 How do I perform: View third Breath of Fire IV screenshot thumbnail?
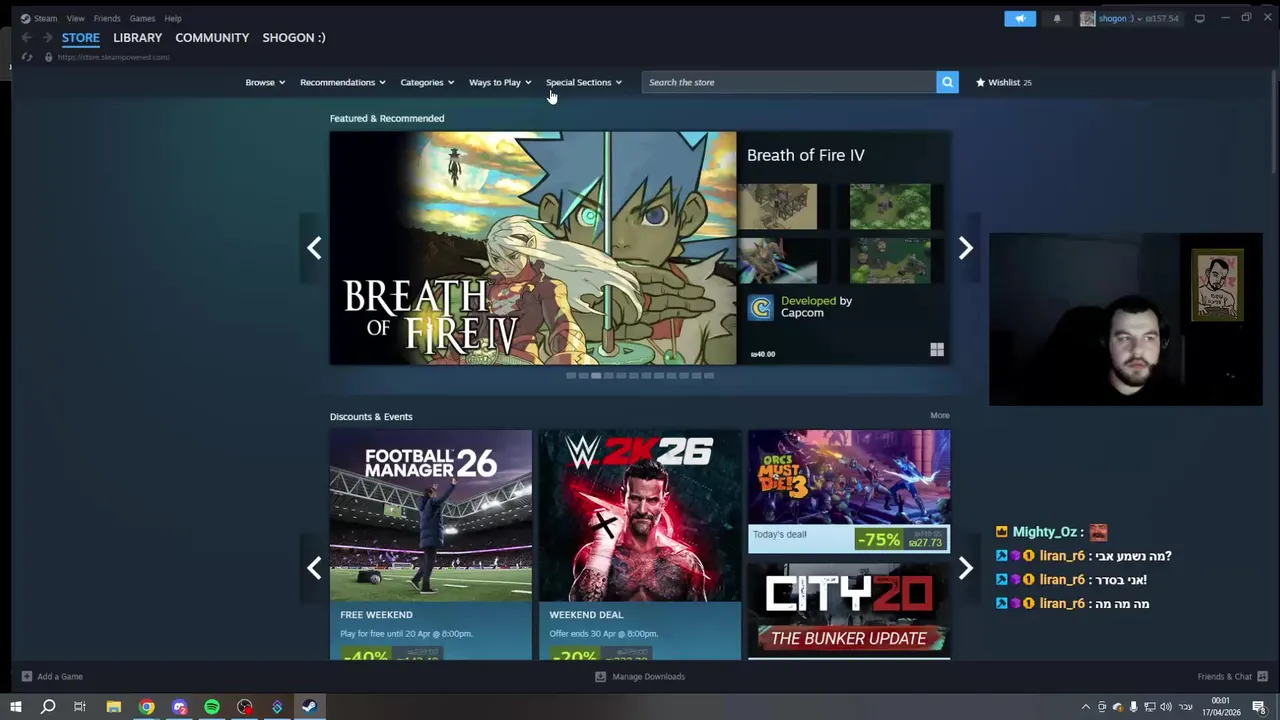coord(778,260)
